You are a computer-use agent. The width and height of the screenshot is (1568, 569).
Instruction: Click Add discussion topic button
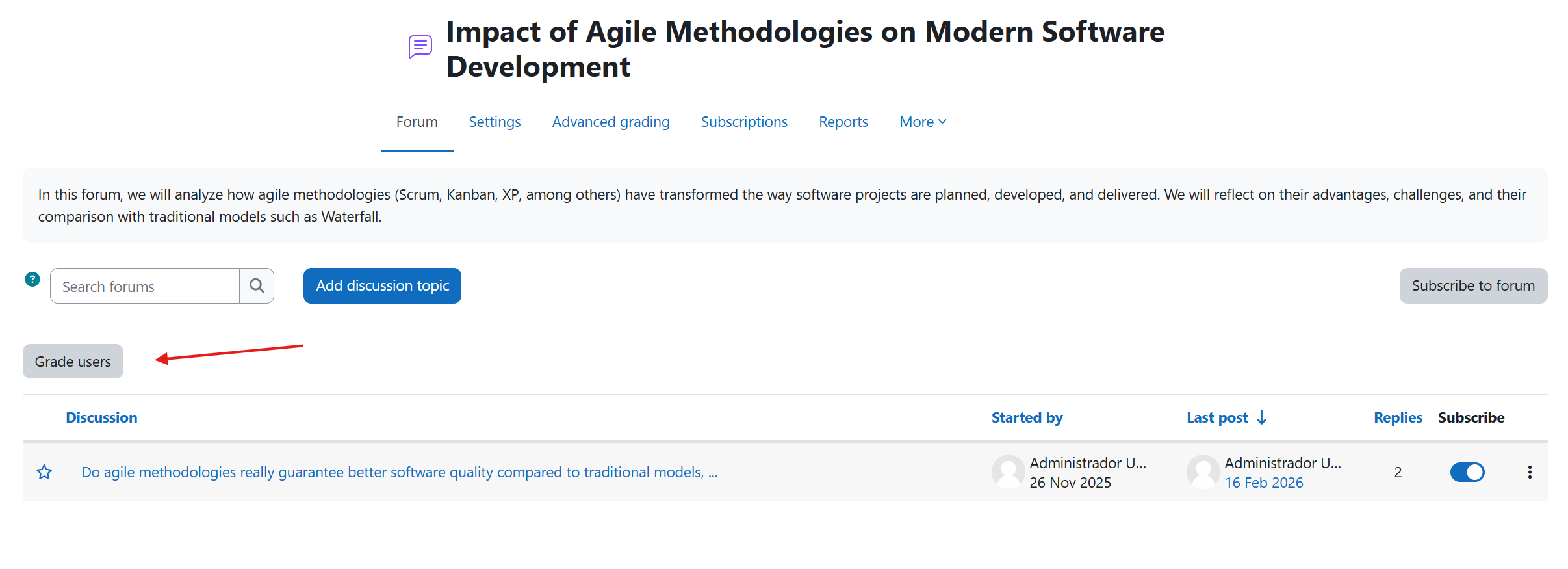[382, 286]
